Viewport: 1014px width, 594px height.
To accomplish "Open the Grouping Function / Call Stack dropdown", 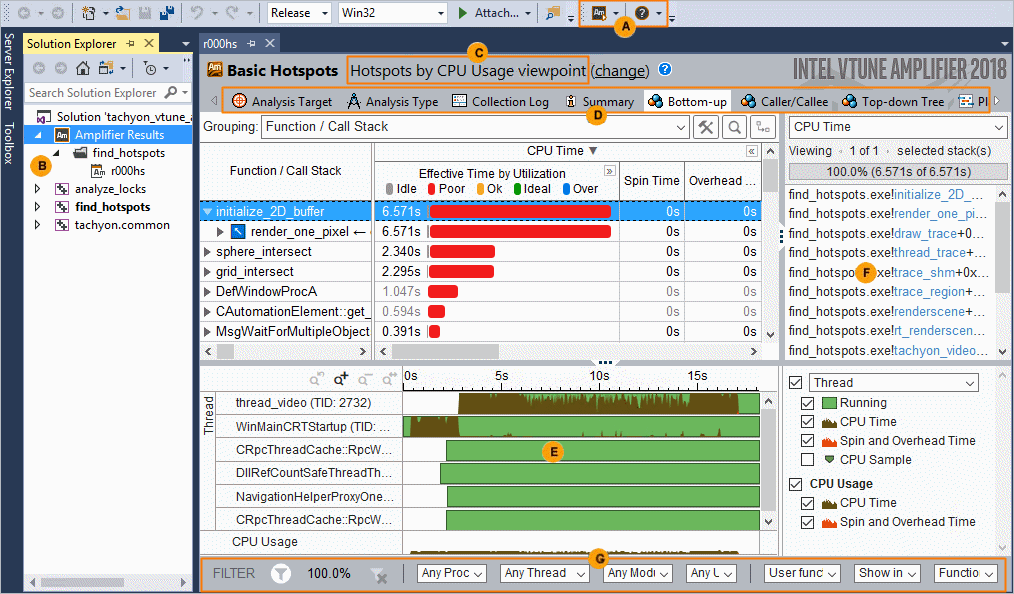I will [x=678, y=127].
